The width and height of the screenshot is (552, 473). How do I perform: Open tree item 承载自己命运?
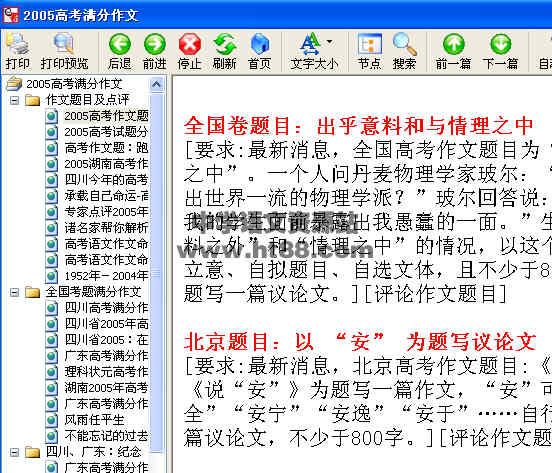[x=106, y=196]
